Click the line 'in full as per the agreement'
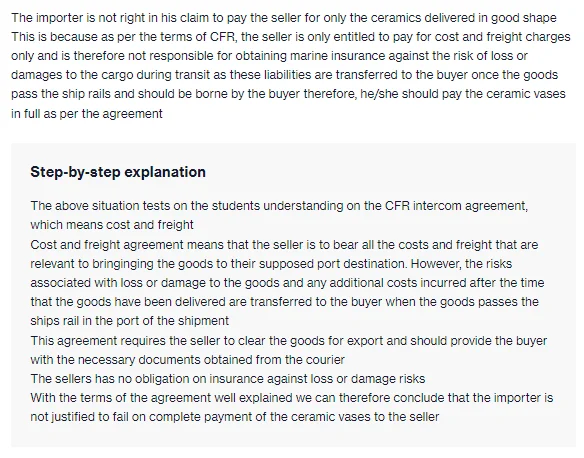 point(87,113)
